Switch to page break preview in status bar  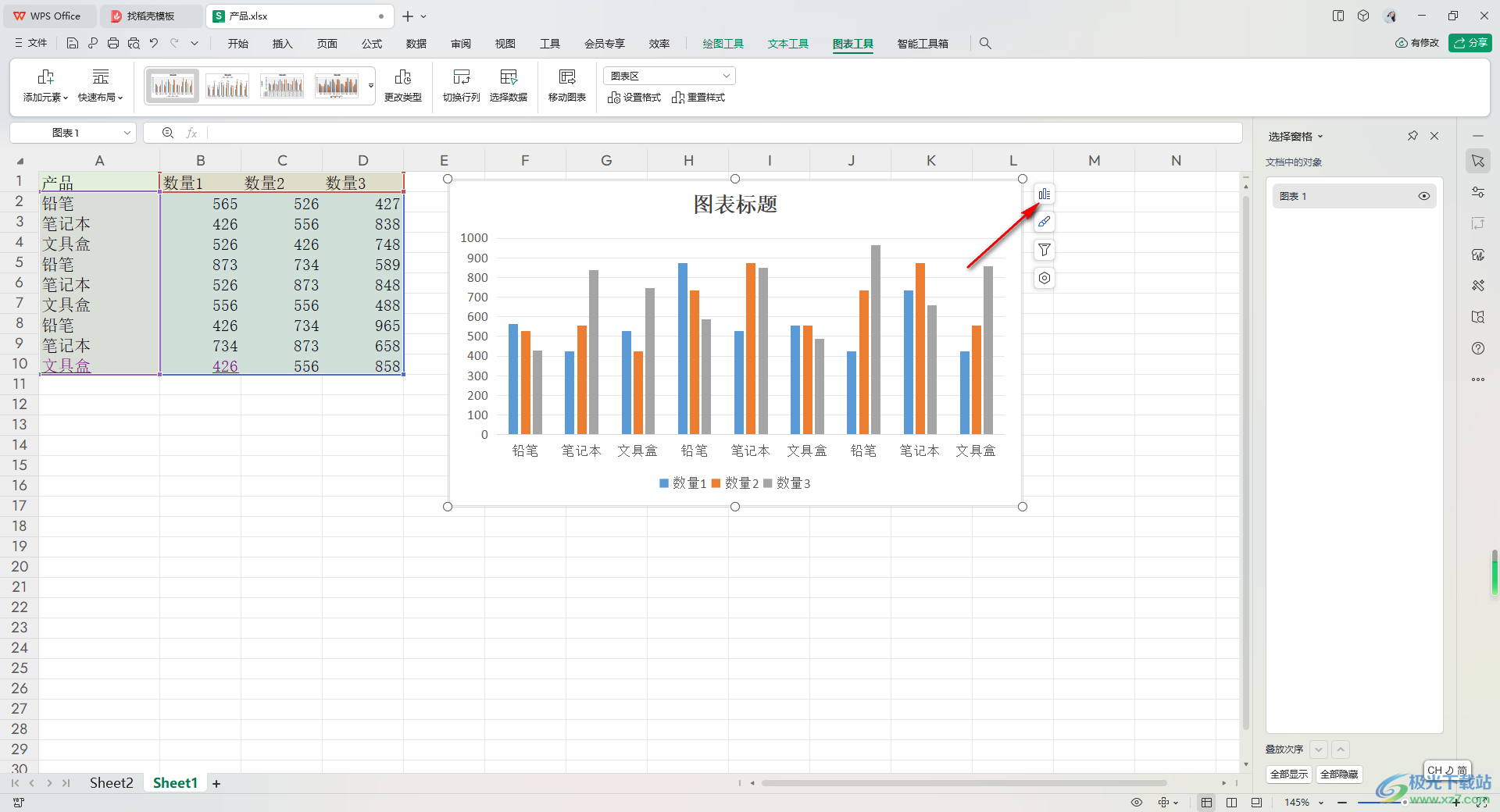(x=1256, y=803)
